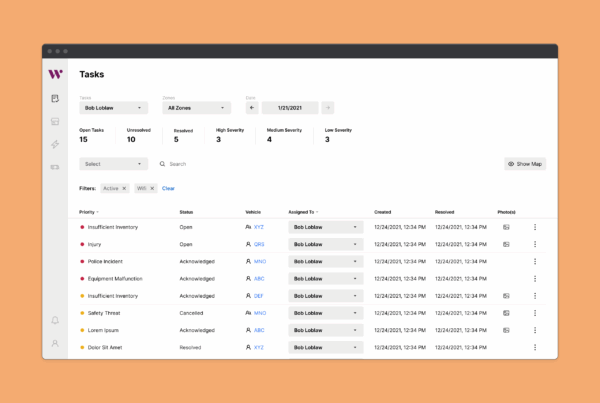Open vehicle MNO link in Police Incident row
Image resolution: width=600 pixels, height=403 pixels.
click(x=260, y=261)
